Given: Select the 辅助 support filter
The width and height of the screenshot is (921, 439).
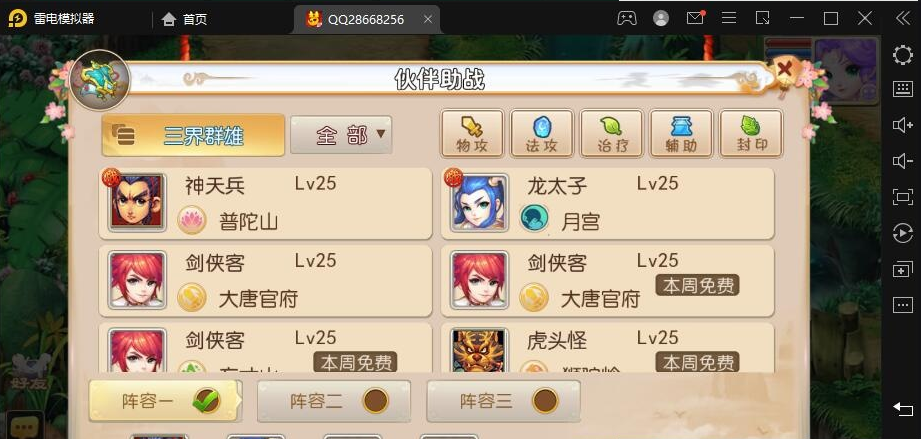Looking at the screenshot, I should pyautogui.click(x=681, y=134).
